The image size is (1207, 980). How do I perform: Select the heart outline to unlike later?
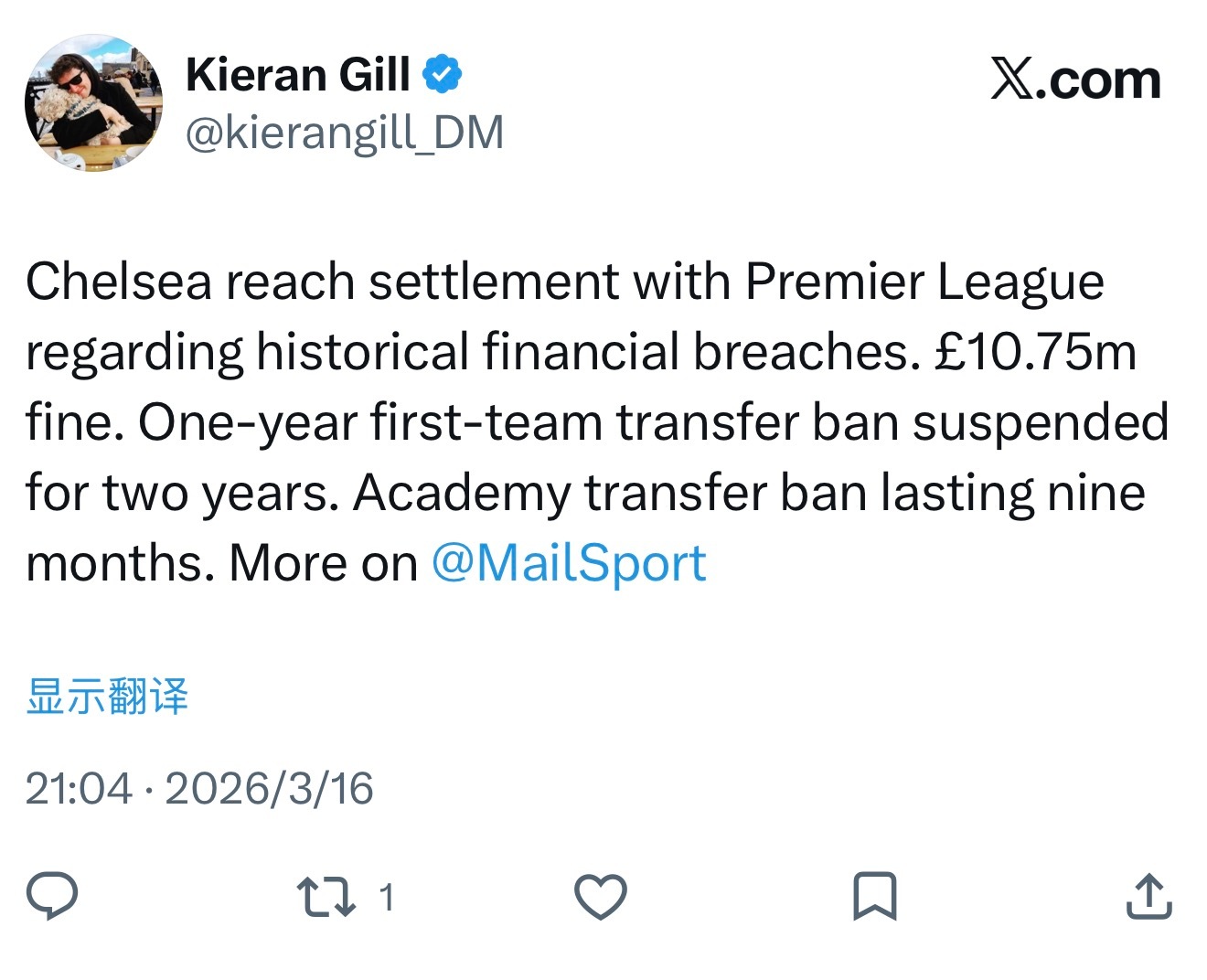coord(601,899)
